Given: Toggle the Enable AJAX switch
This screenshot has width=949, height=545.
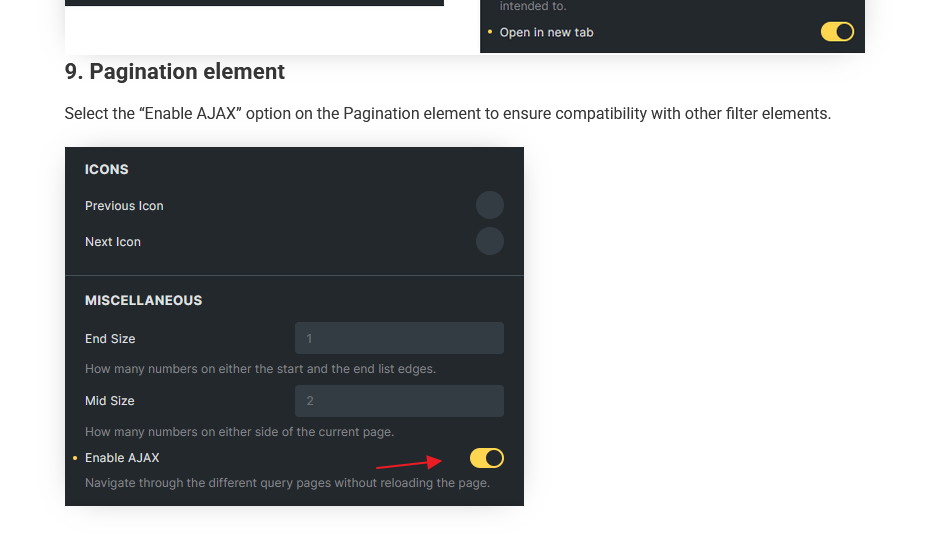Looking at the screenshot, I should [486, 458].
